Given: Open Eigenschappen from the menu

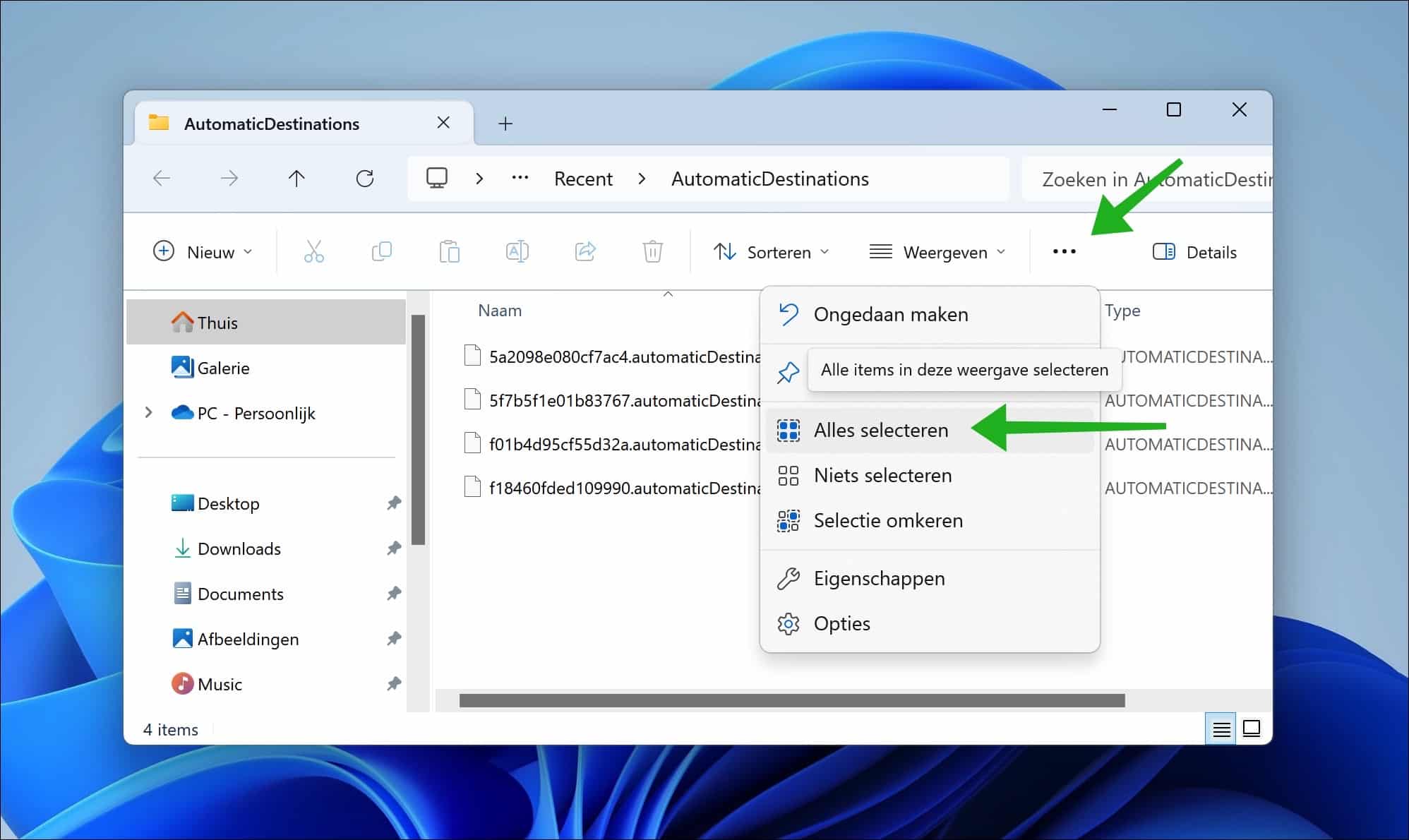Looking at the screenshot, I should (x=929, y=579).
